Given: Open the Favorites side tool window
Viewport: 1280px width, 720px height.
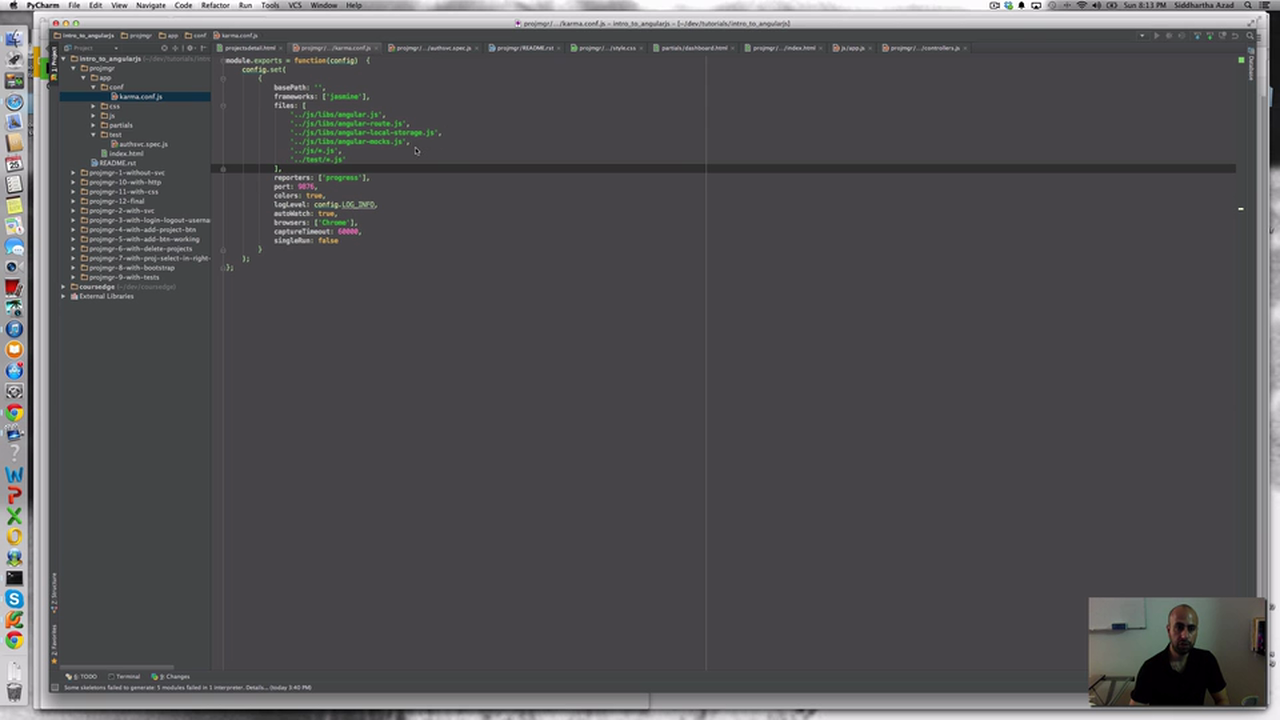Looking at the screenshot, I should point(54,644).
